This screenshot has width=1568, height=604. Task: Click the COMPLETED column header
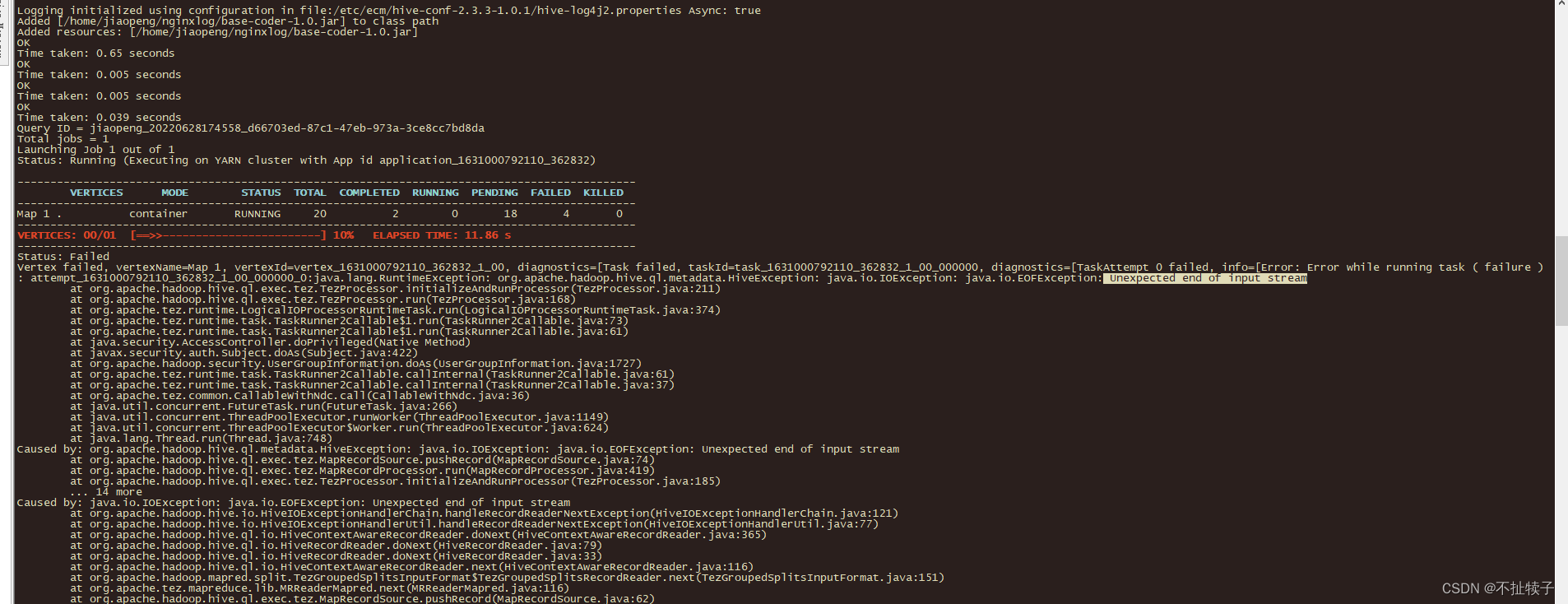(x=369, y=193)
